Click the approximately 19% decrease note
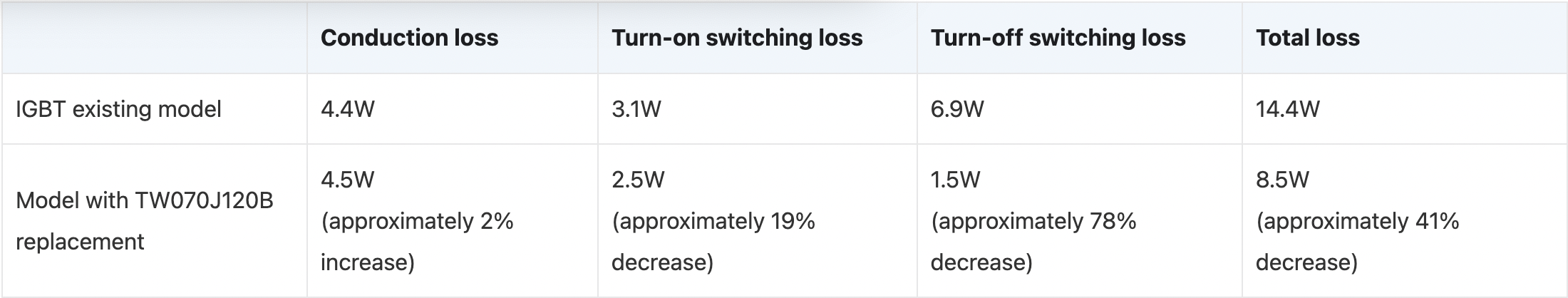Image resolution: width=1568 pixels, height=298 pixels. tap(713, 242)
